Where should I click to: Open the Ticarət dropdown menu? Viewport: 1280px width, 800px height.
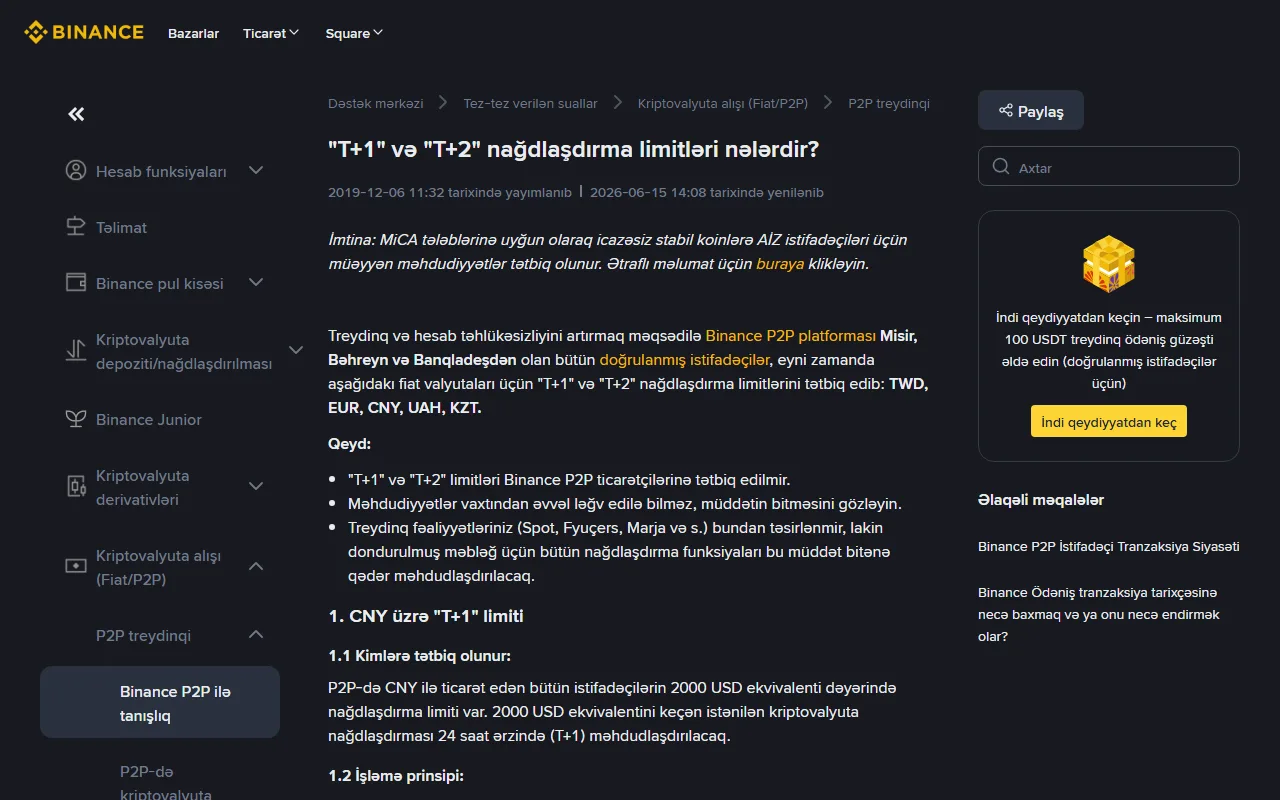tap(271, 33)
